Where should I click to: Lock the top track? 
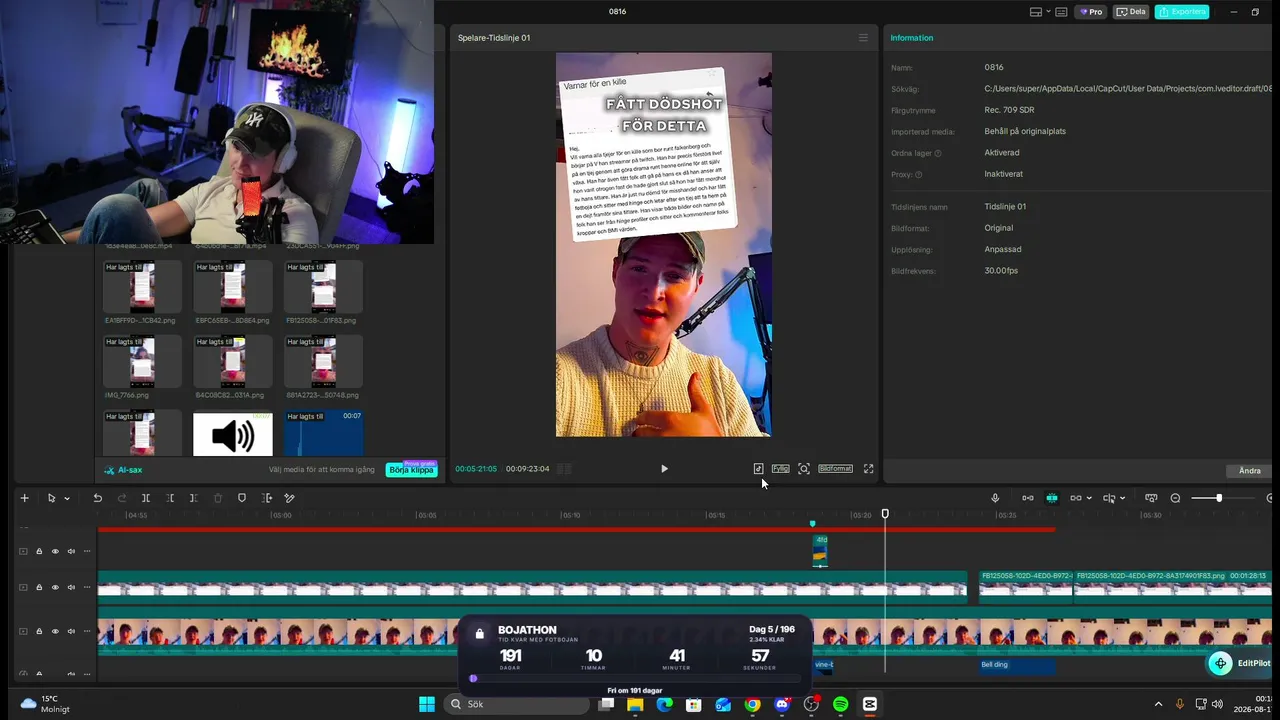tap(39, 551)
